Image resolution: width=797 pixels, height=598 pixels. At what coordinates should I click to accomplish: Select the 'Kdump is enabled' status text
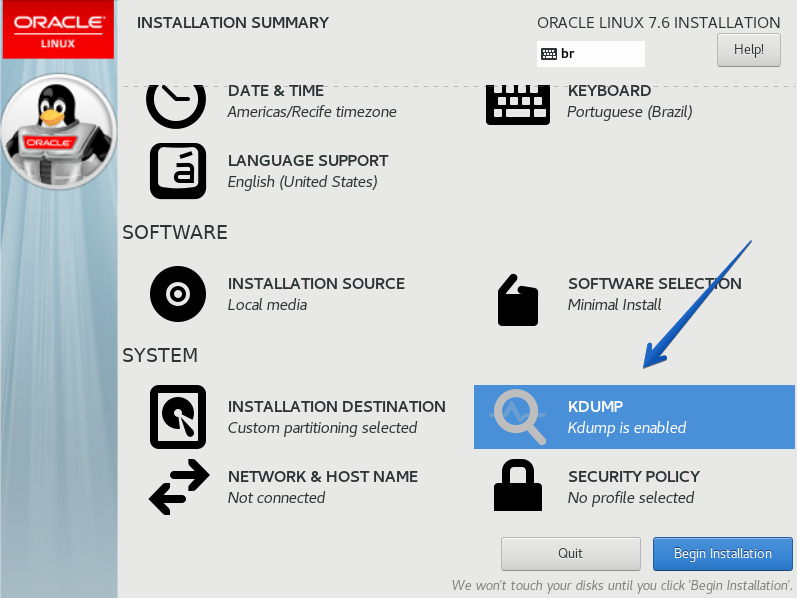(x=626, y=428)
